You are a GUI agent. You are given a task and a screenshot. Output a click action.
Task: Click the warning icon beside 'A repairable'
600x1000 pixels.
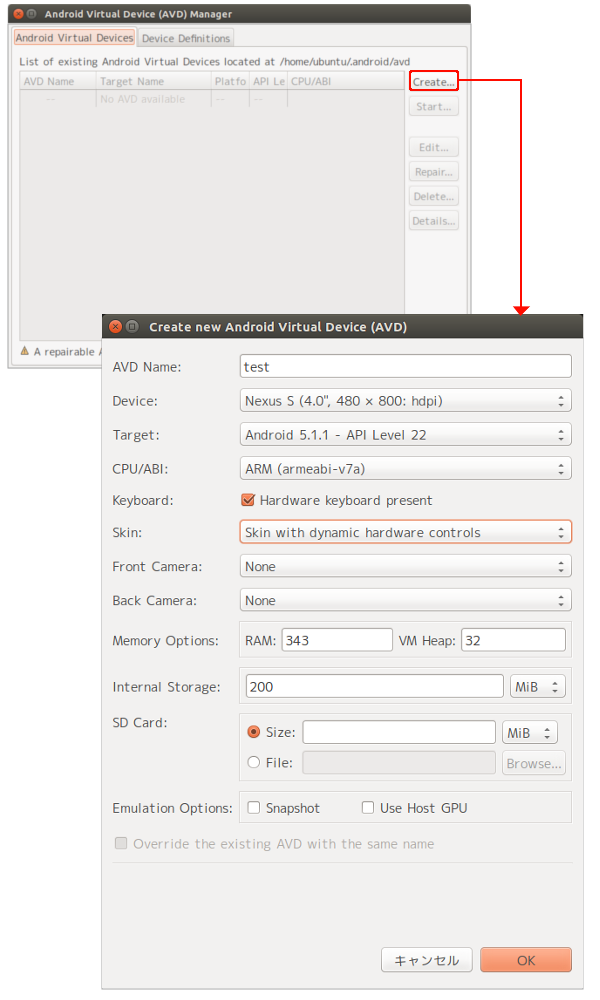point(25,351)
